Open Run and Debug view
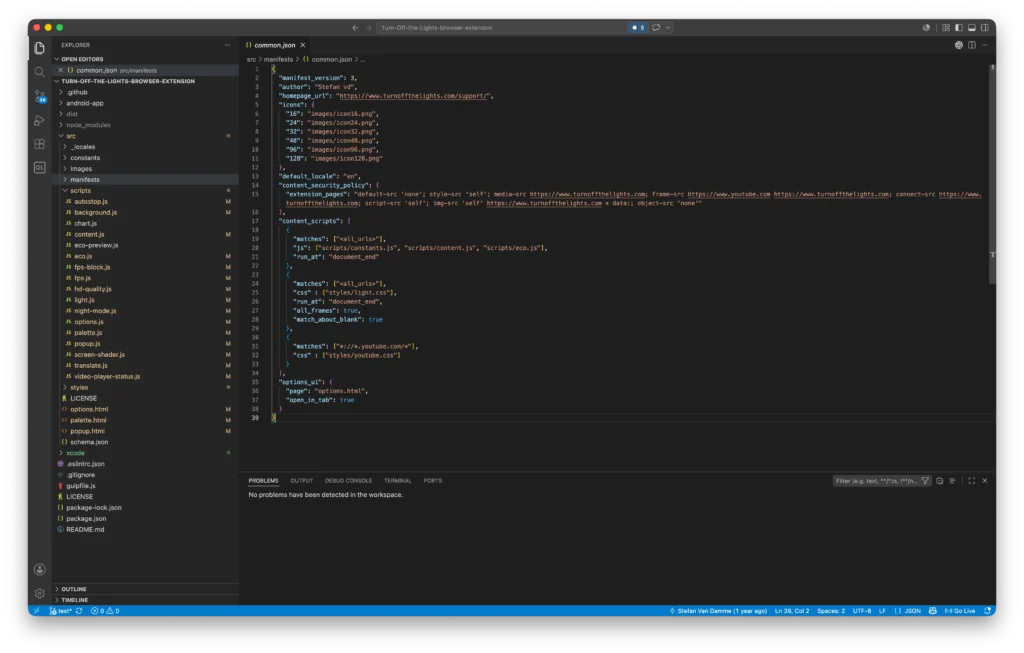This screenshot has width=1024, height=653. tap(40, 120)
